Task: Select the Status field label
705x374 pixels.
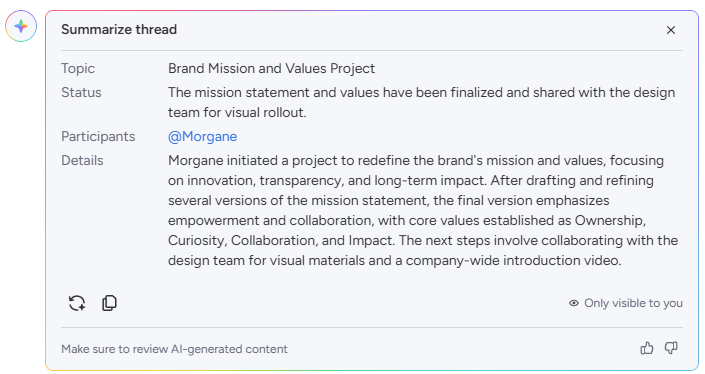Action: point(81,92)
